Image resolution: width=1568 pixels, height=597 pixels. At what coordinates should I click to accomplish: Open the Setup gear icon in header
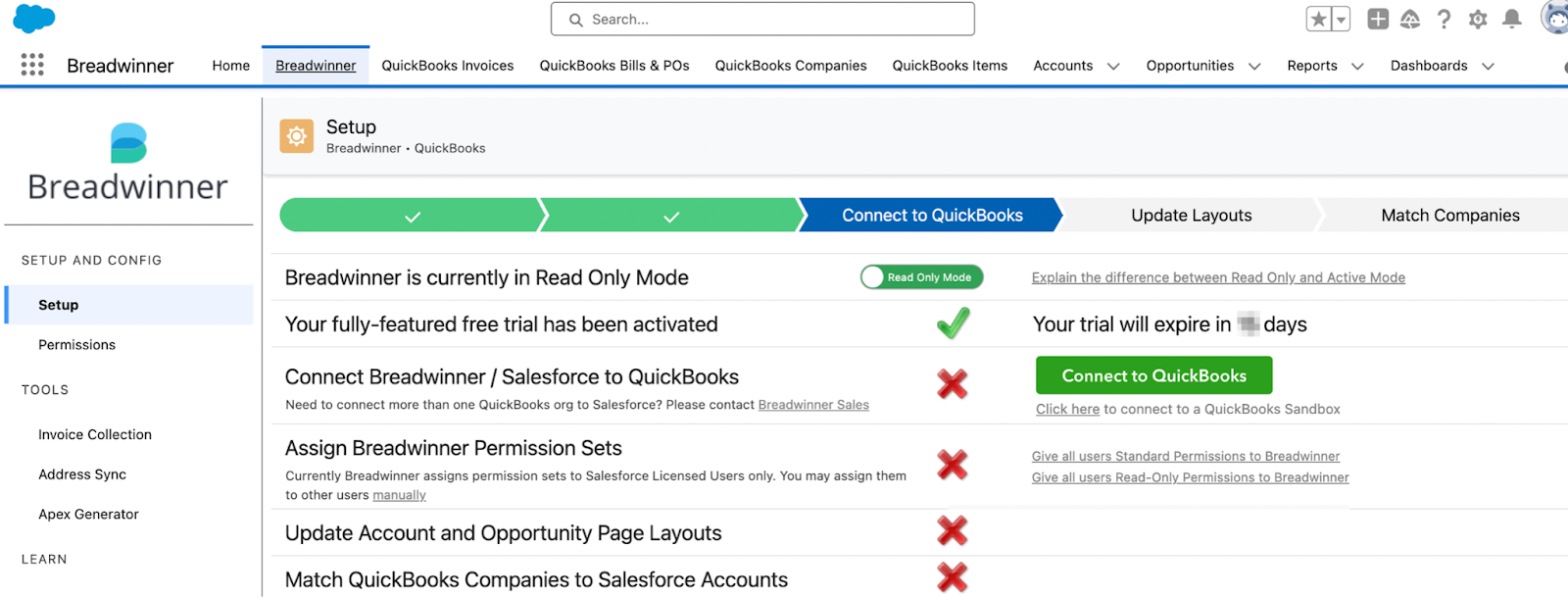click(1478, 19)
